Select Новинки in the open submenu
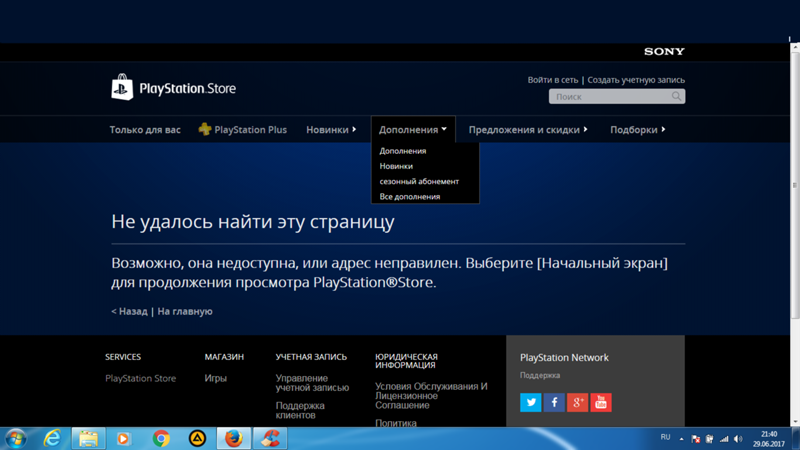The height and width of the screenshot is (450, 800). (x=396, y=166)
